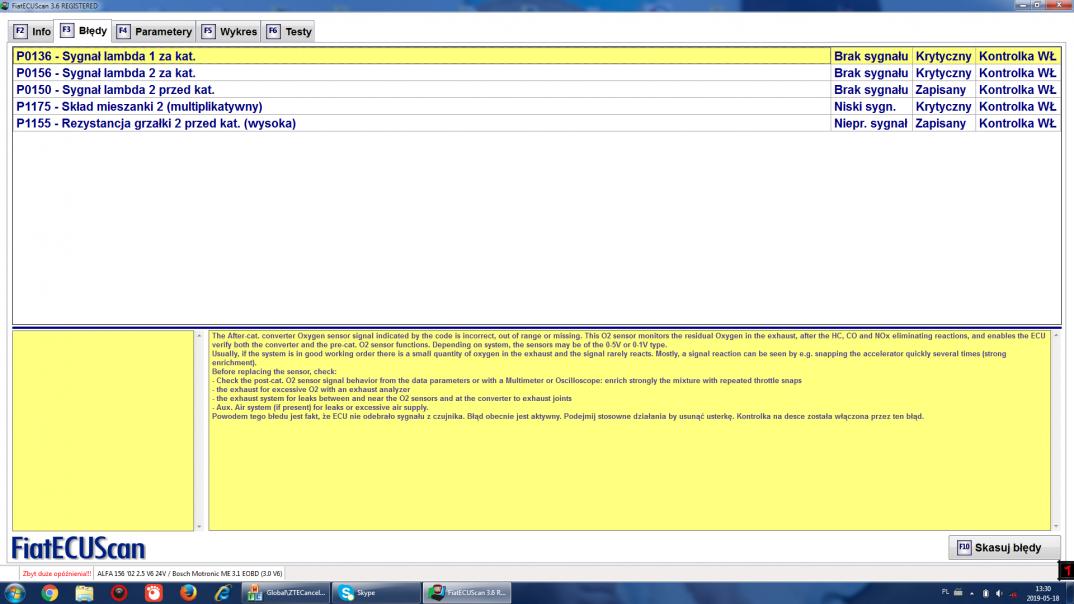Open the Windows Start menu

tap(14, 592)
